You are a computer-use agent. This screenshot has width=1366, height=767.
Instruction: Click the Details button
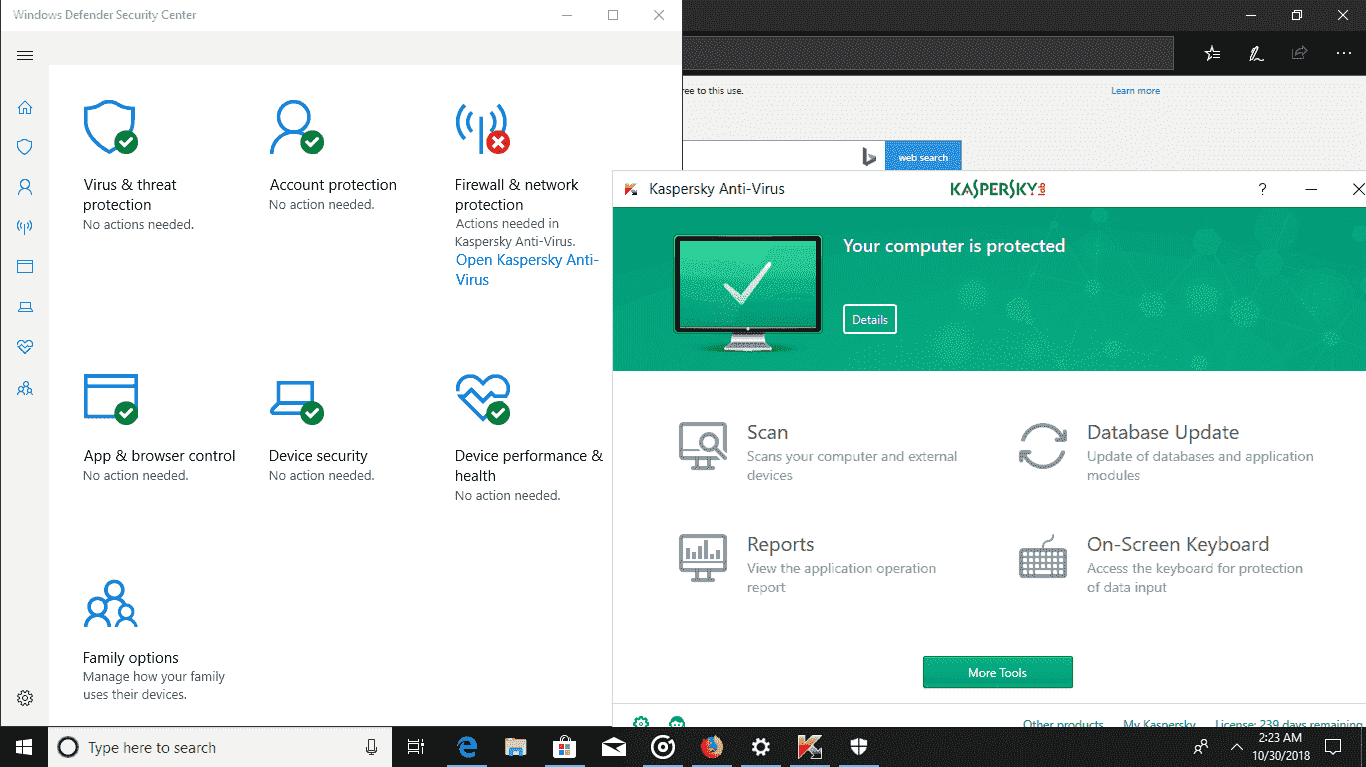pyautogui.click(x=869, y=320)
